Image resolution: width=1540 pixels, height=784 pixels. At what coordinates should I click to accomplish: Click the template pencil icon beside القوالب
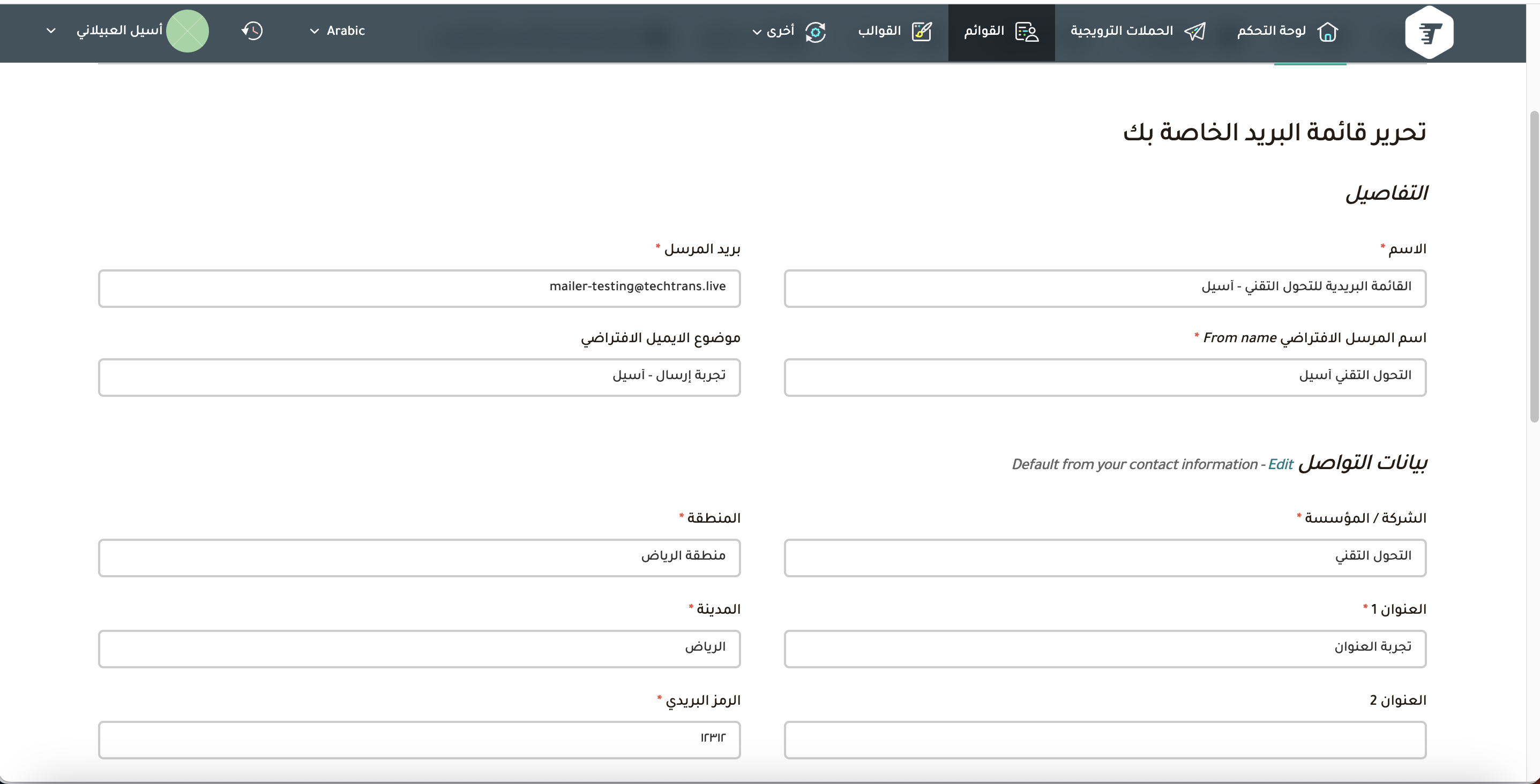click(921, 31)
